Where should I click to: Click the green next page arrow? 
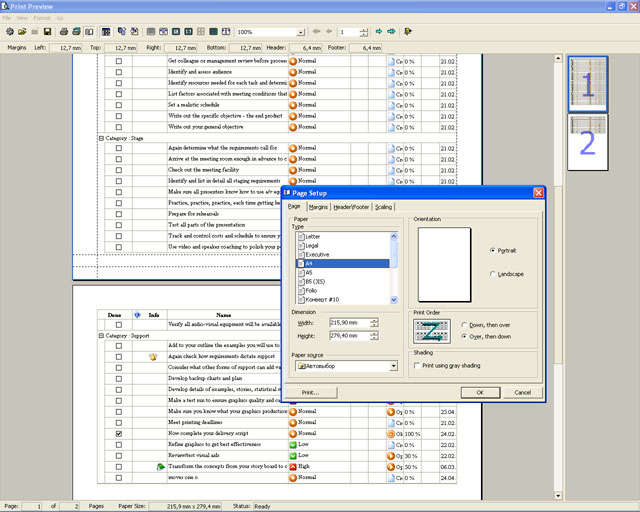[380, 32]
